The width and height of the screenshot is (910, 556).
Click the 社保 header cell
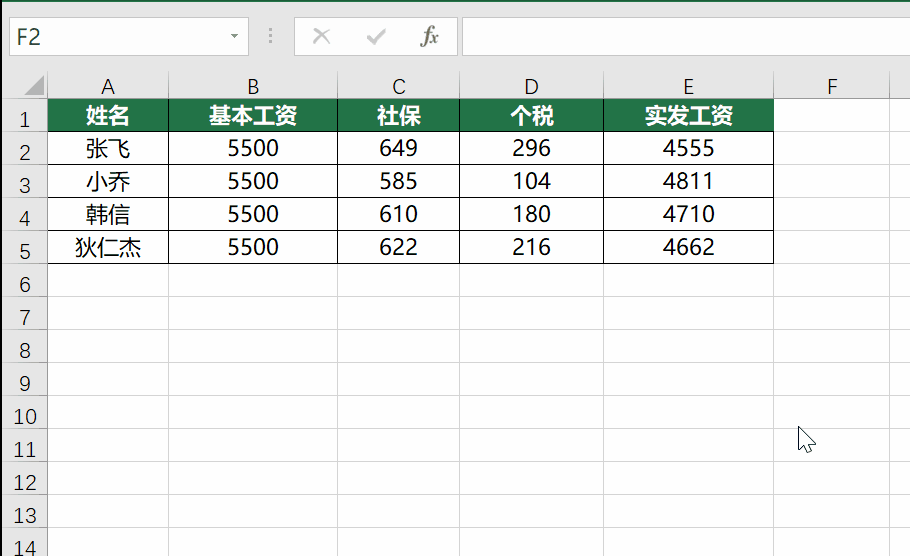pyautogui.click(x=398, y=115)
